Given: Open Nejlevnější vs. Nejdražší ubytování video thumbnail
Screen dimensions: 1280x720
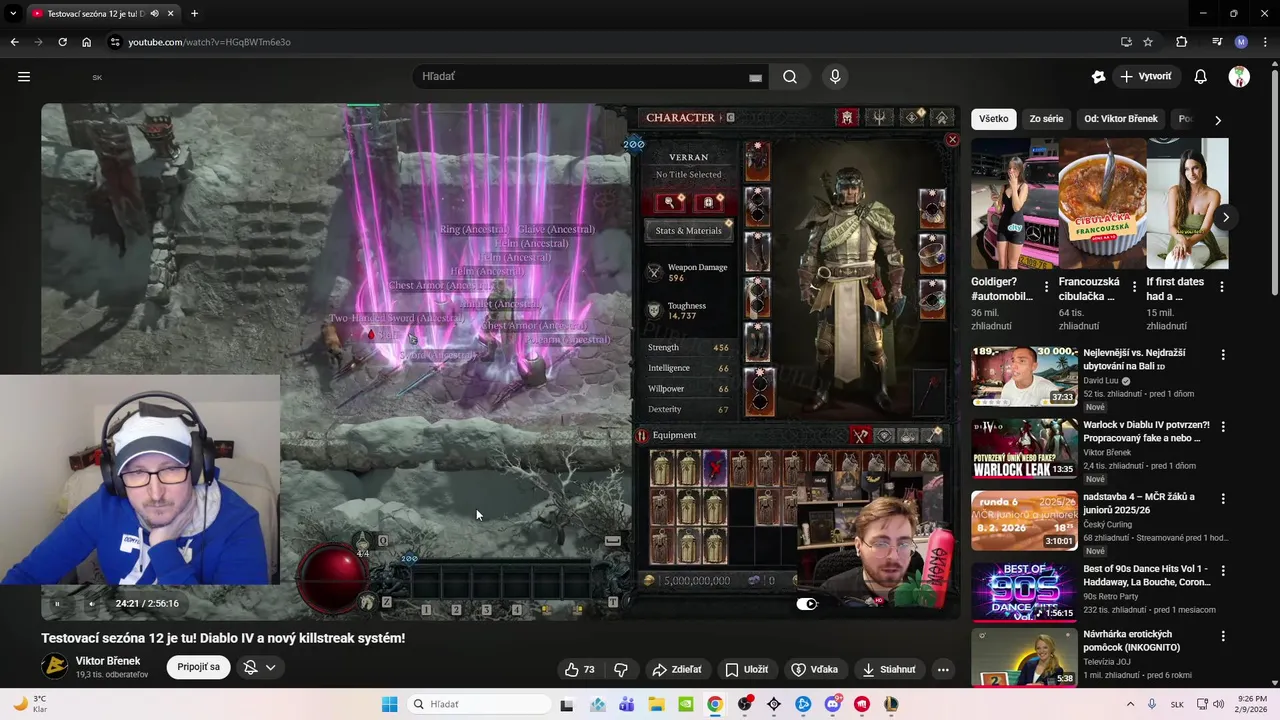Looking at the screenshot, I should 1024,376.
